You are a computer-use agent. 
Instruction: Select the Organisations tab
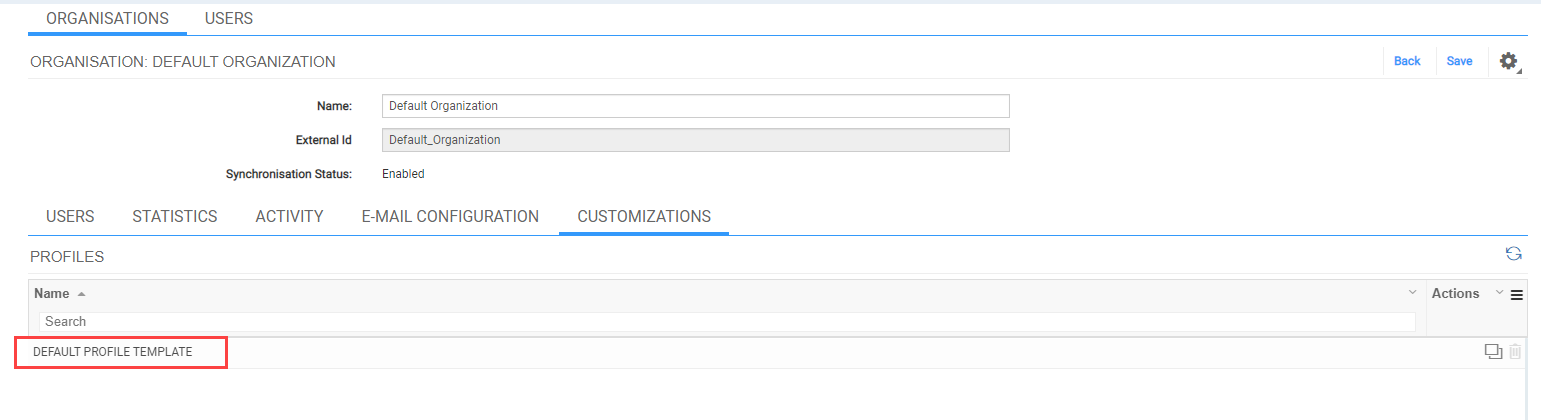[x=108, y=18]
